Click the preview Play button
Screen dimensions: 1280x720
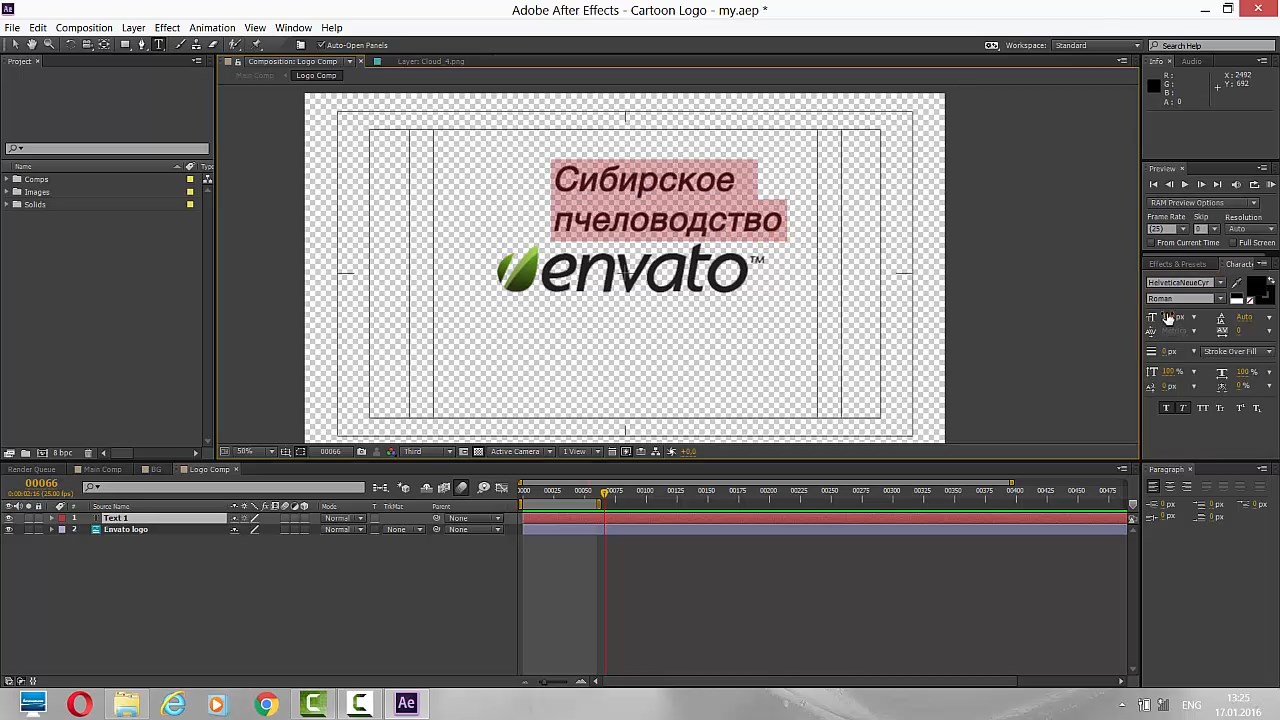(1185, 184)
